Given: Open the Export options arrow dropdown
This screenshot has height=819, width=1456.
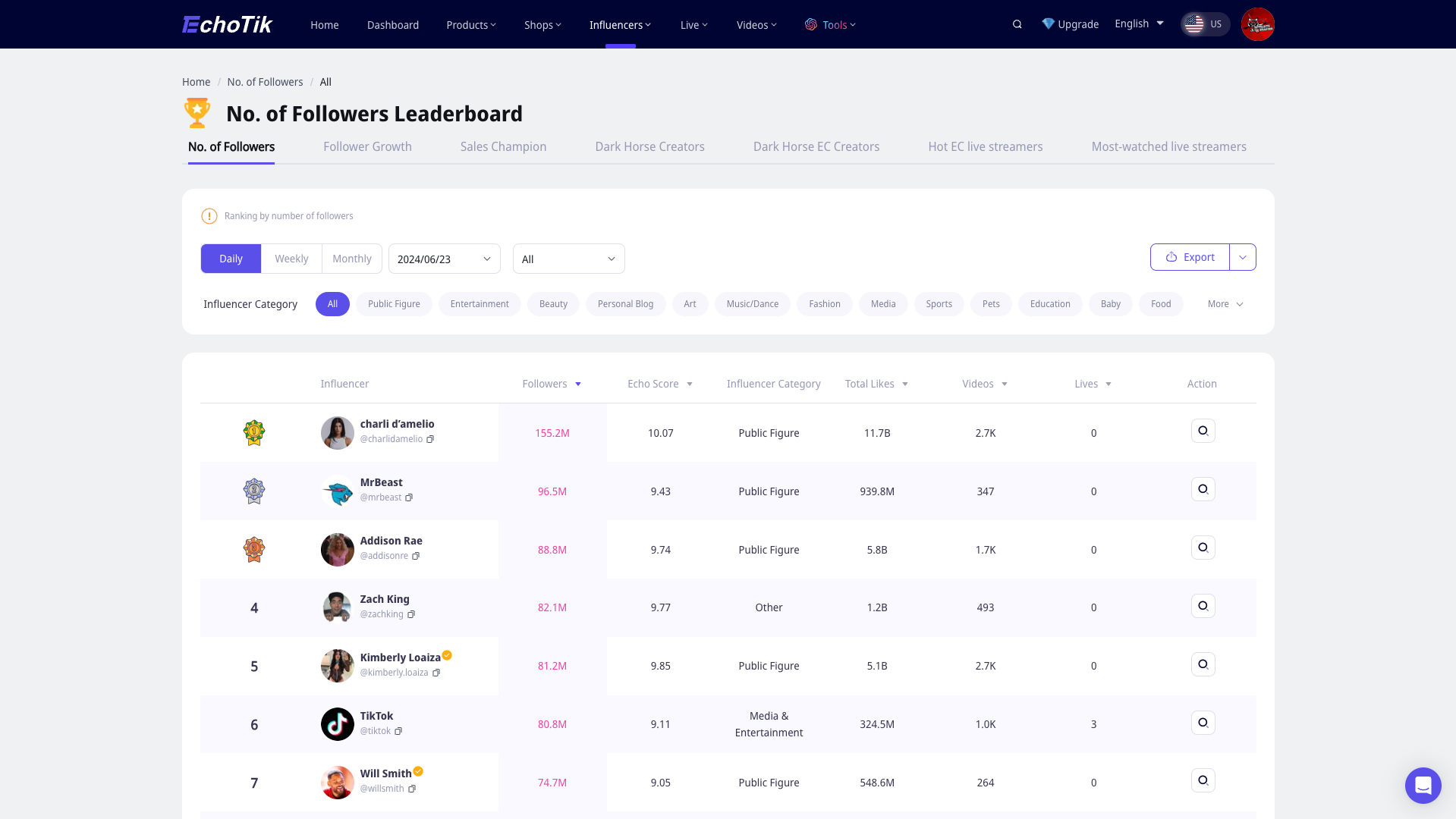Looking at the screenshot, I should (1242, 257).
